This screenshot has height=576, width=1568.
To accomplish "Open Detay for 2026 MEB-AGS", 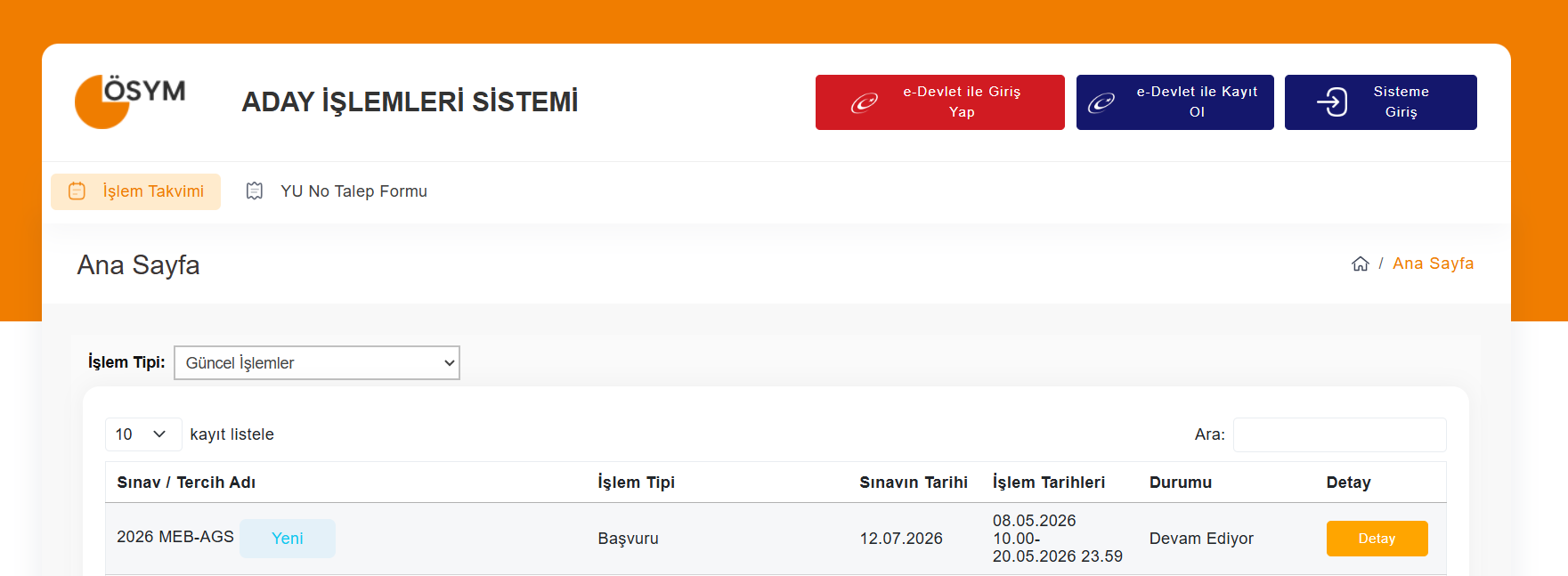I will [1377, 539].
